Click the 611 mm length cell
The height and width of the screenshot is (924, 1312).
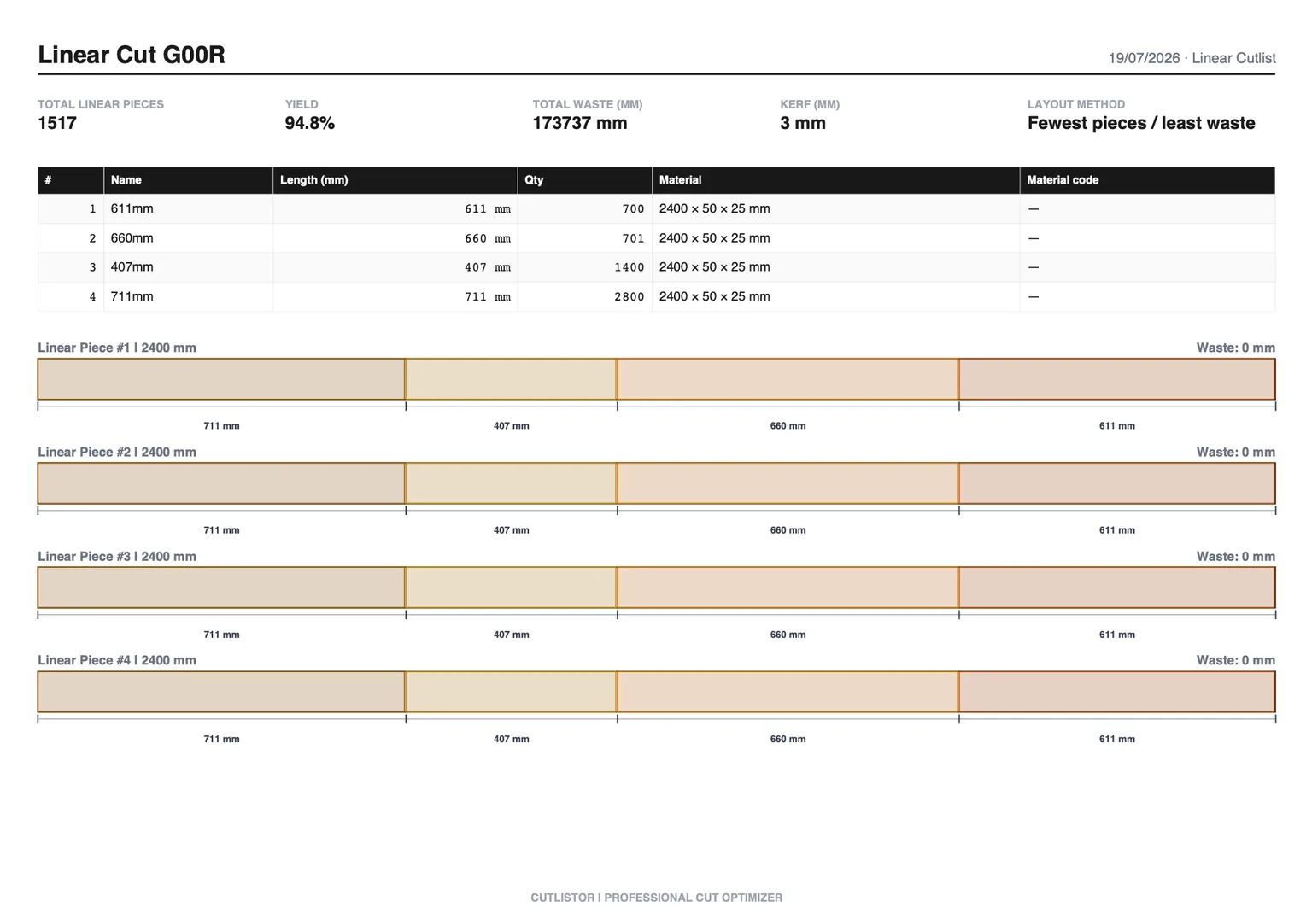click(395, 208)
